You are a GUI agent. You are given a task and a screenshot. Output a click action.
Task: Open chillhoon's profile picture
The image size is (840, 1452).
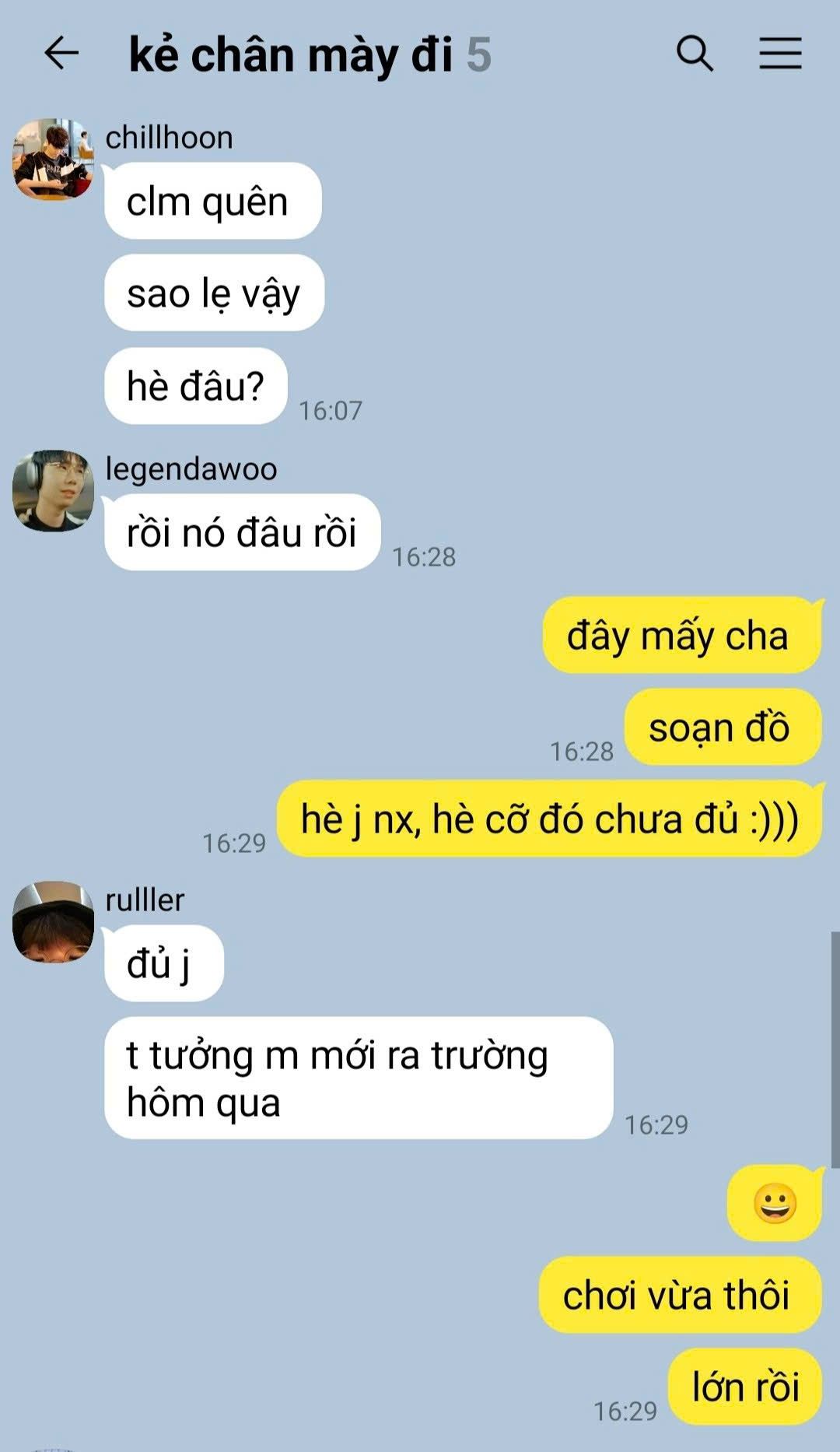click(x=53, y=160)
